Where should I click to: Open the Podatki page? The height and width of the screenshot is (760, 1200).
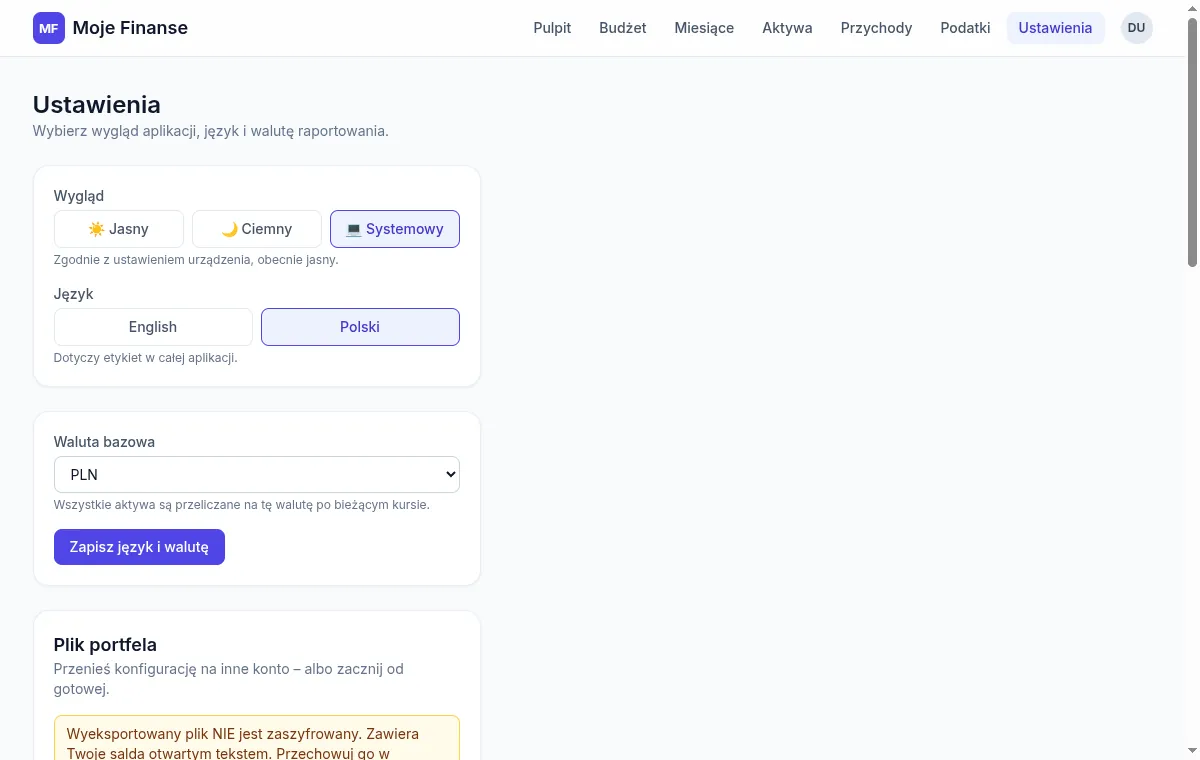pyautogui.click(x=965, y=28)
